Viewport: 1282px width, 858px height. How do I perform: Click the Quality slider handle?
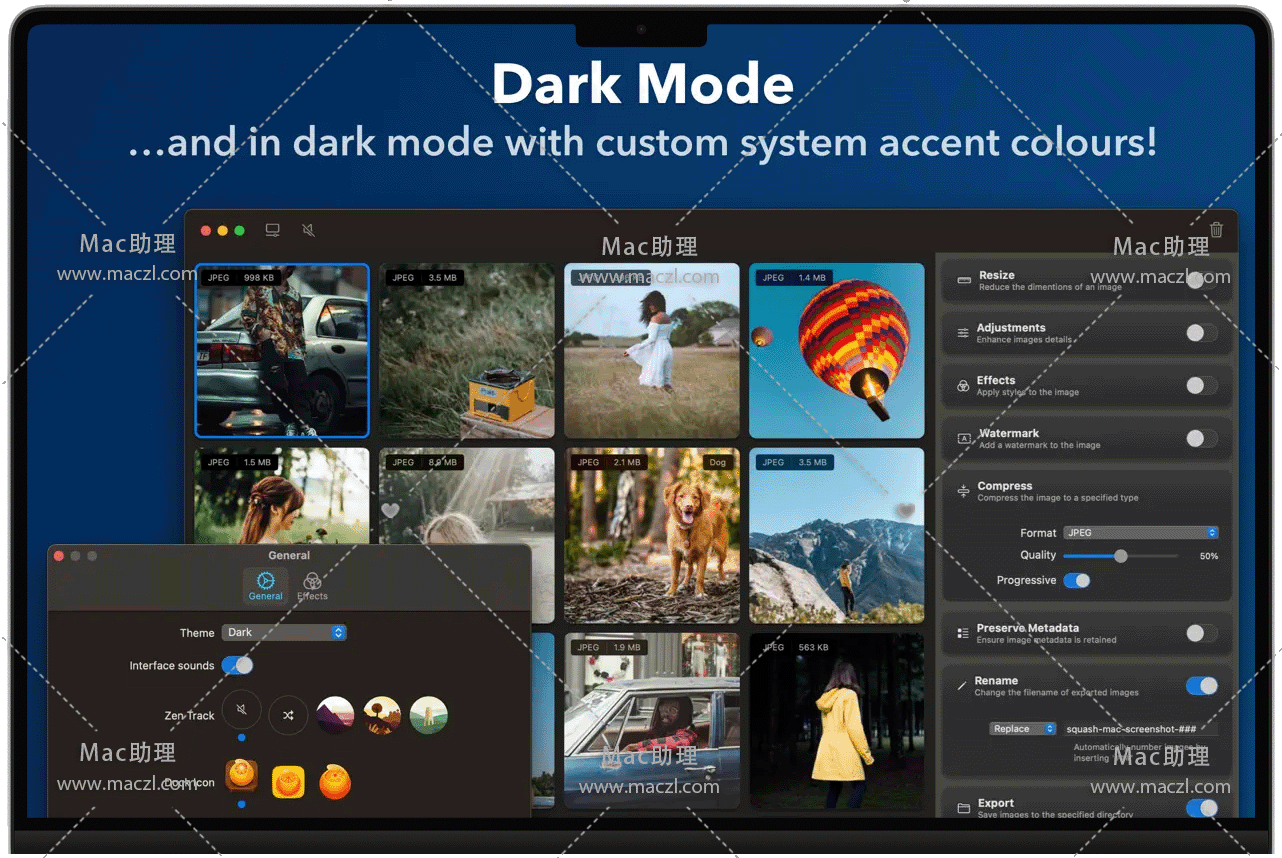click(x=1121, y=556)
